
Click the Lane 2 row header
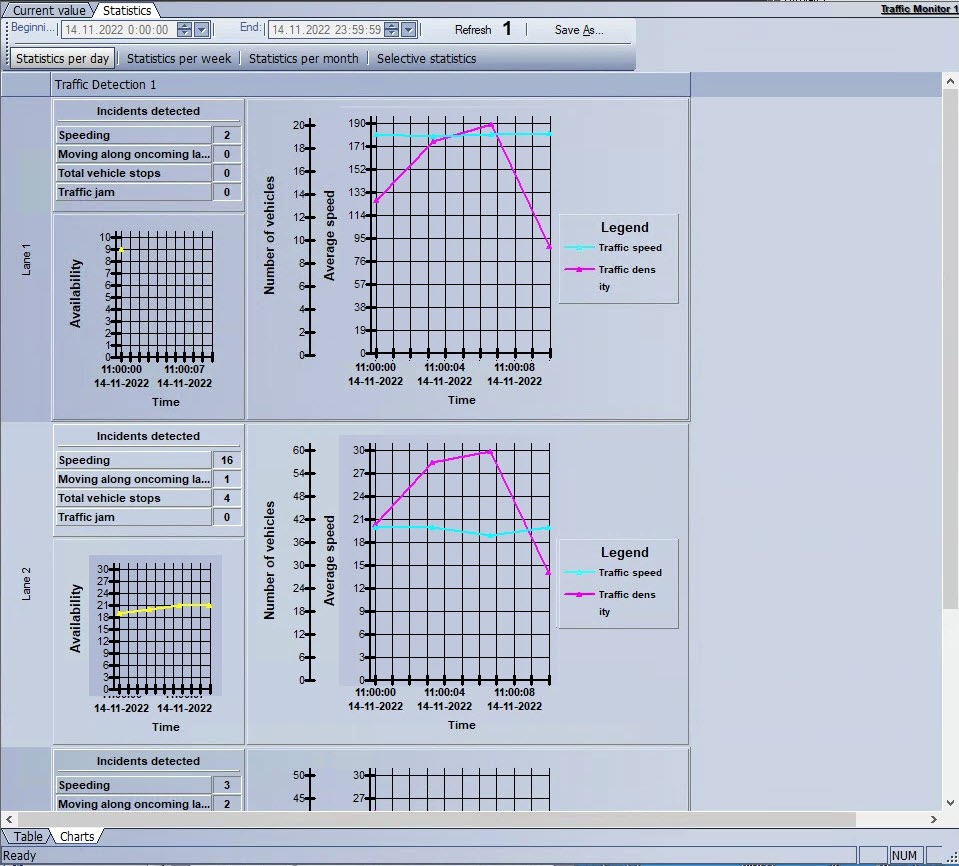pyautogui.click(x=26, y=583)
